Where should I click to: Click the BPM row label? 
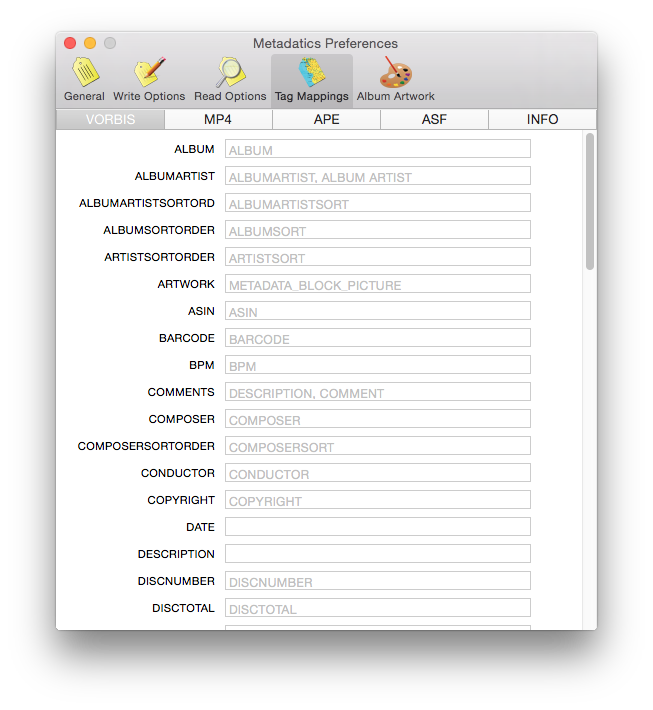pyautogui.click(x=202, y=365)
